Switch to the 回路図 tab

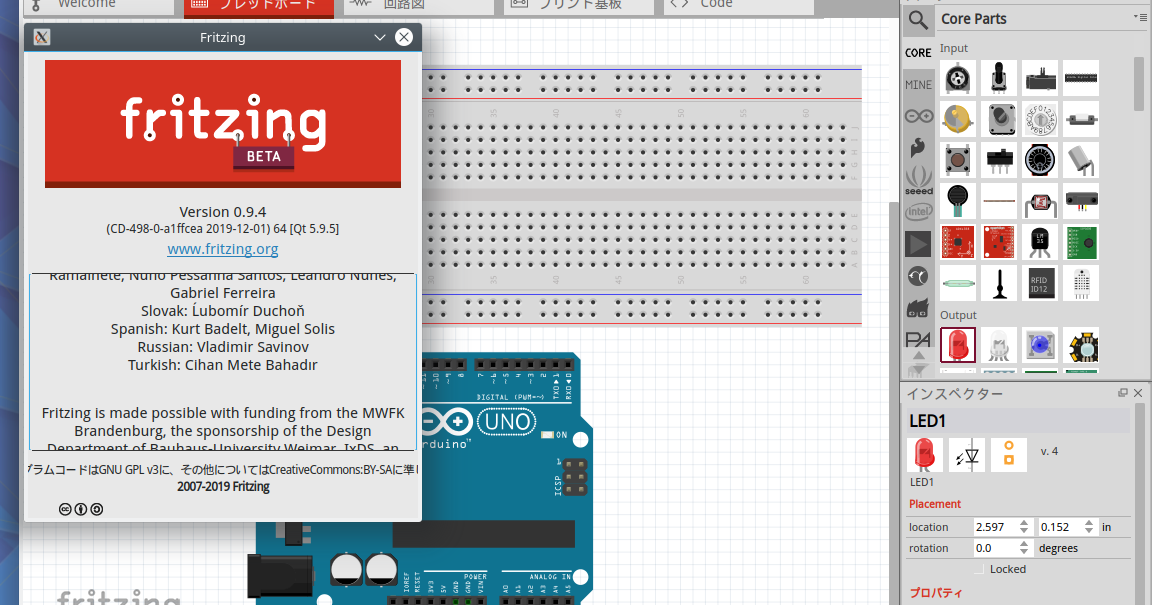click(419, 6)
